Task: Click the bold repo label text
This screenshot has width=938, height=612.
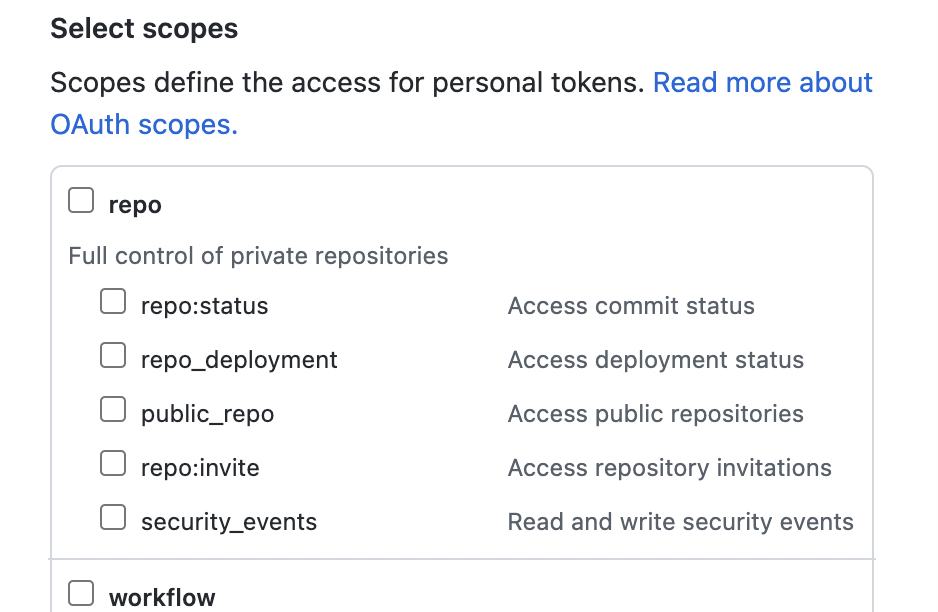Action: (135, 205)
